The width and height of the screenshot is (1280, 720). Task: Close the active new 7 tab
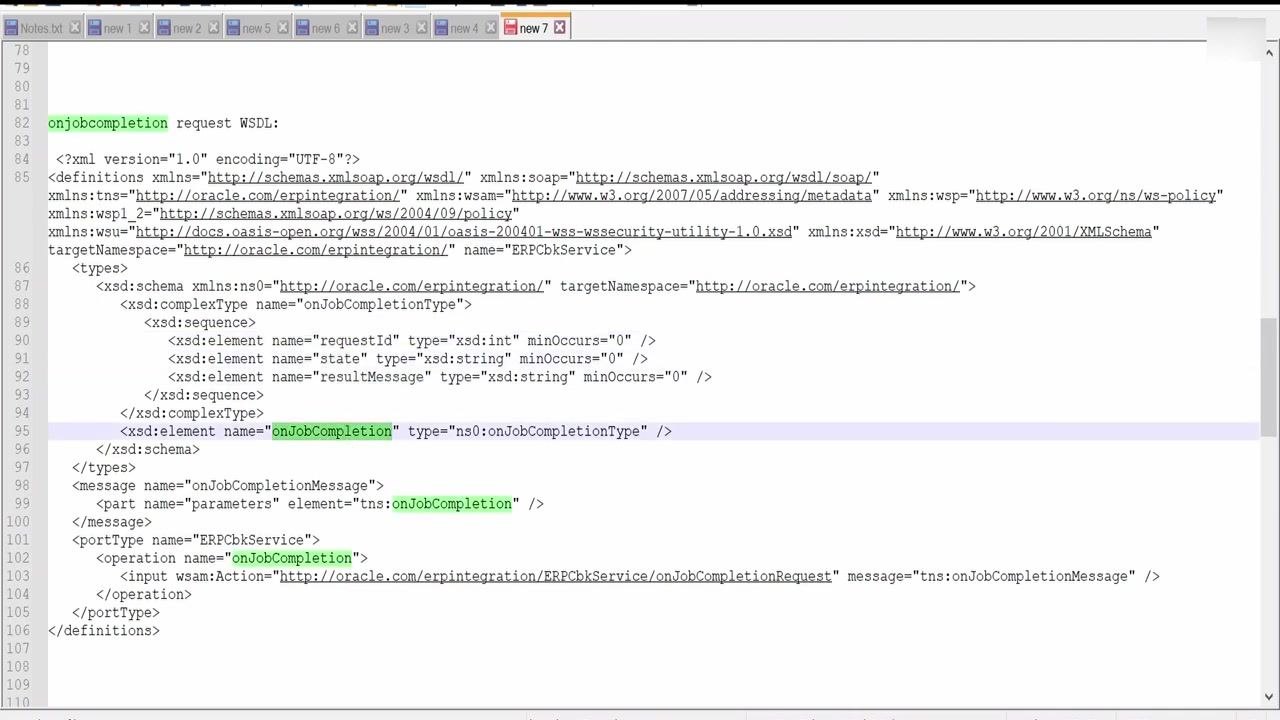coord(560,28)
